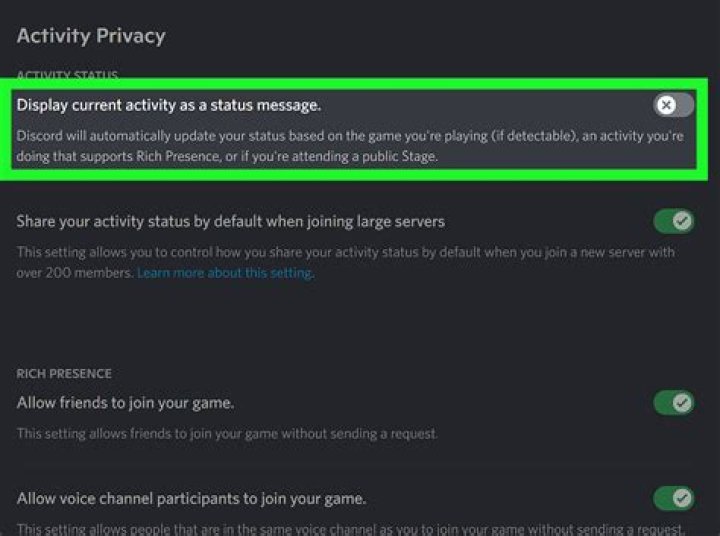Click the Share your activity status setting title
Viewport: 720px width, 536px height.
(230, 221)
